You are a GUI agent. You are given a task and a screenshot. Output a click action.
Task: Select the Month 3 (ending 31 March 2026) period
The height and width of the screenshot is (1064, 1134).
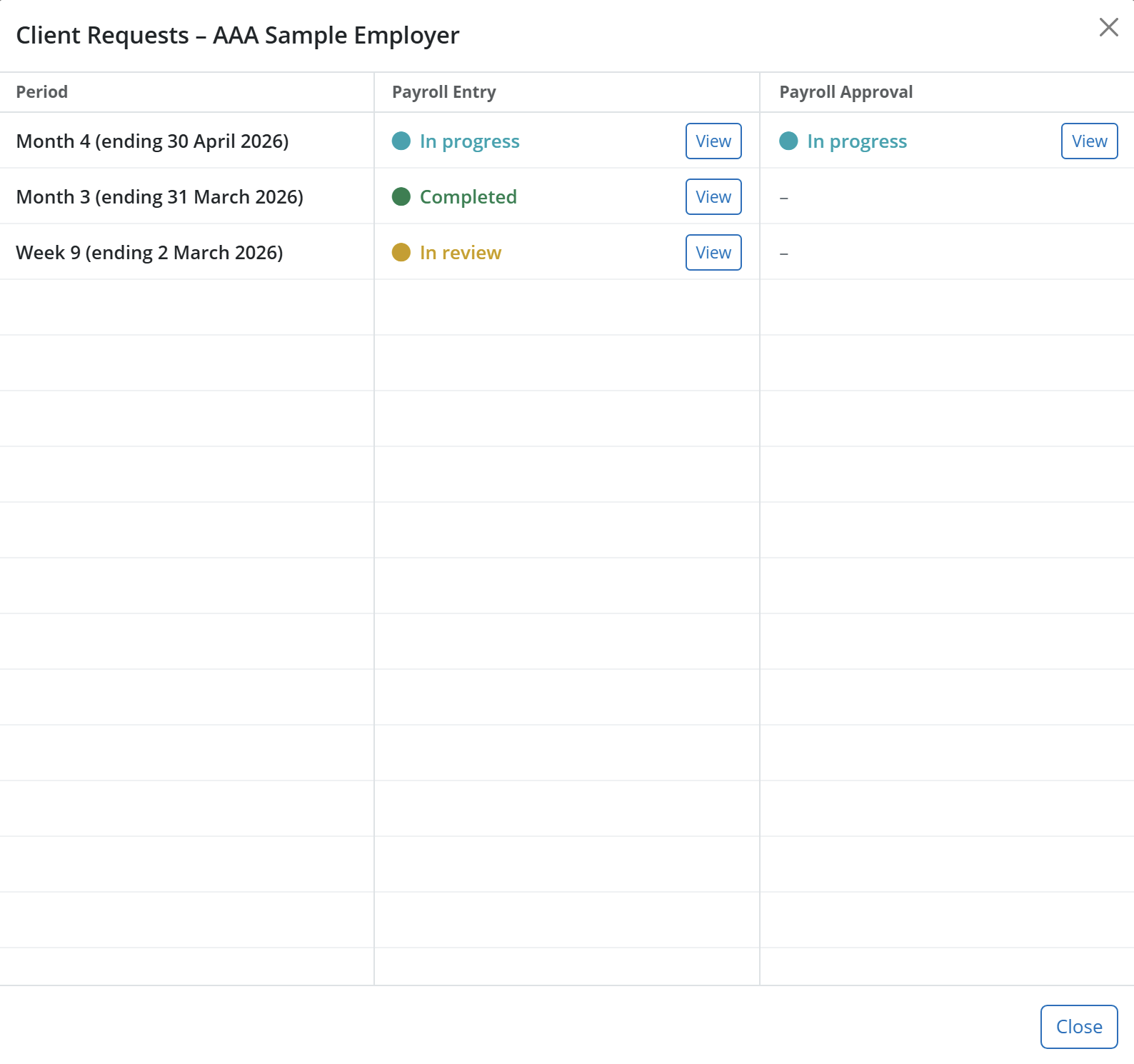(159, 197)
